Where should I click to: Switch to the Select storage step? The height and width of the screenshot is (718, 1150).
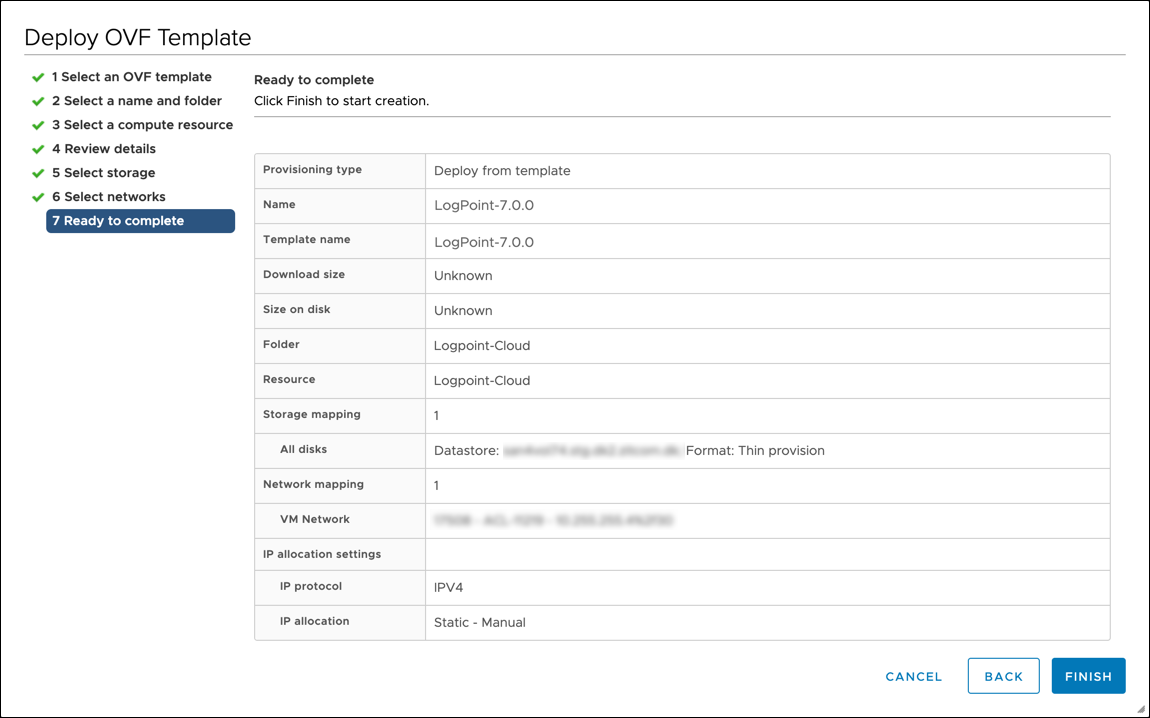[x=103, y=173]
